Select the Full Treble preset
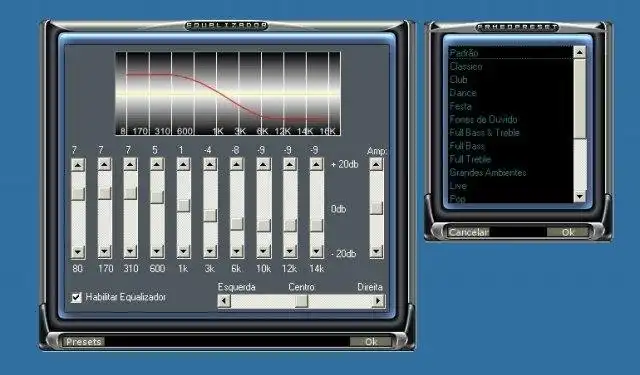Screen dimensions: 640x375 point(511,159)
